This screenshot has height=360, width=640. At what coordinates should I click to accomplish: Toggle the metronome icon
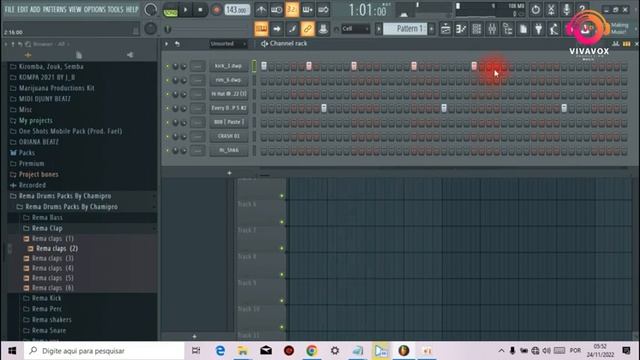pos(261,9)
